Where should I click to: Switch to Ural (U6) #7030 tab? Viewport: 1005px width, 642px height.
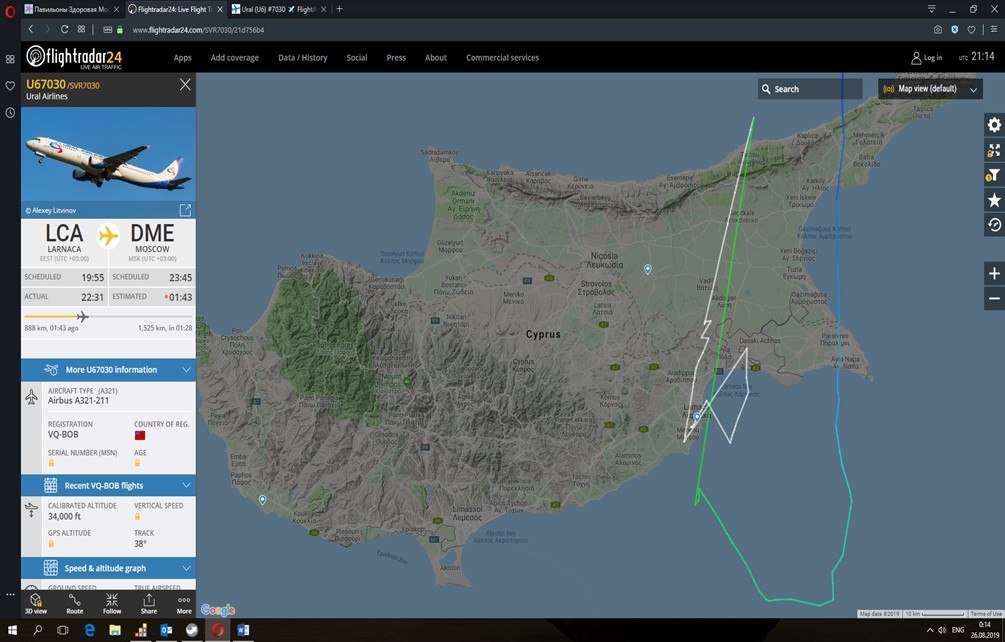coord(279,9)
